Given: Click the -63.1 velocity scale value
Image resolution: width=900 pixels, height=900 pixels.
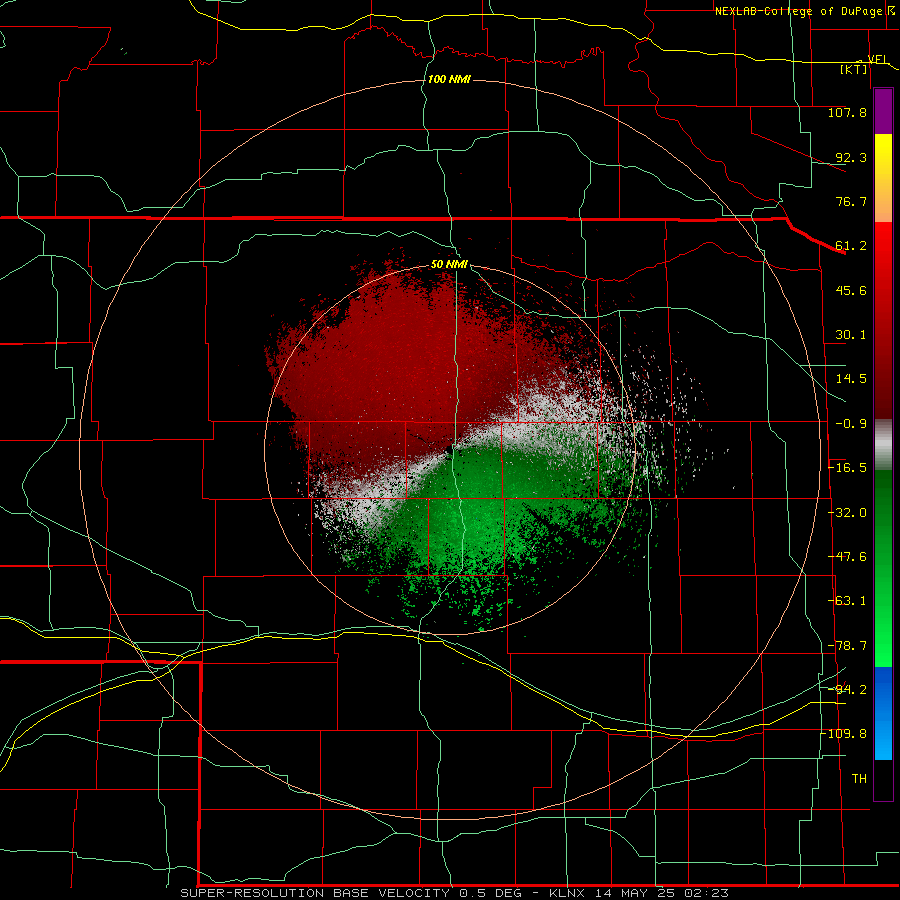Looking at the screenshot, I should [x=847, y=601].
